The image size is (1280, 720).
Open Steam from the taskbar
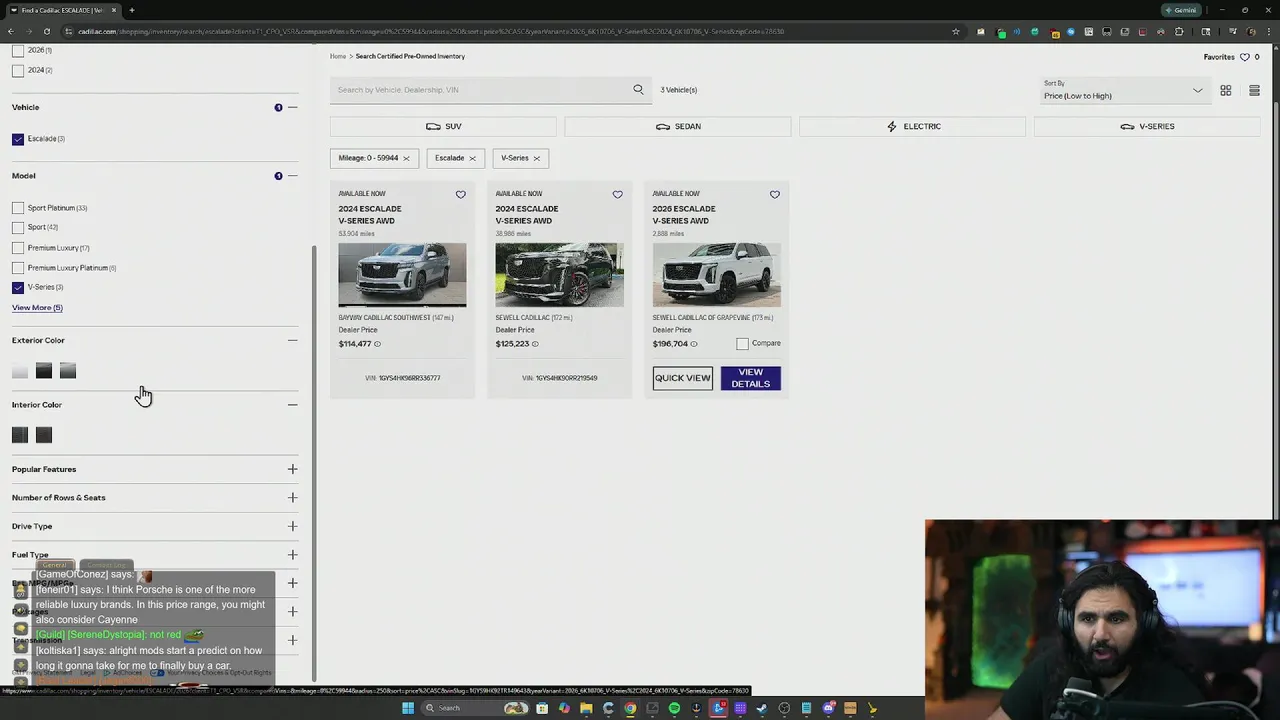[x=762, y=708]
